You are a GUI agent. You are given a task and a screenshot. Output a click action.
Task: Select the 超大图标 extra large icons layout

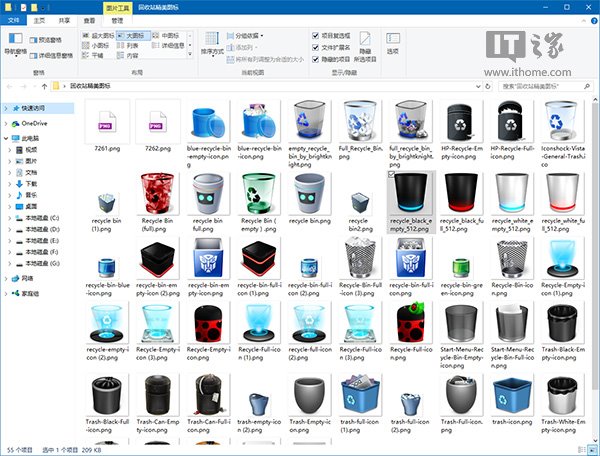(104, 34)
